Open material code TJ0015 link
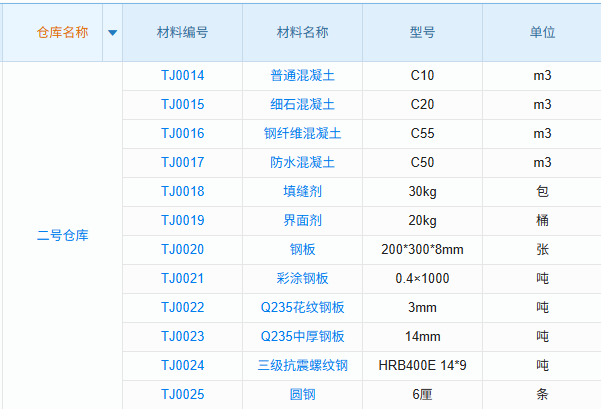Viewport: 601px width, 409px height. click(x=182, y=104)
